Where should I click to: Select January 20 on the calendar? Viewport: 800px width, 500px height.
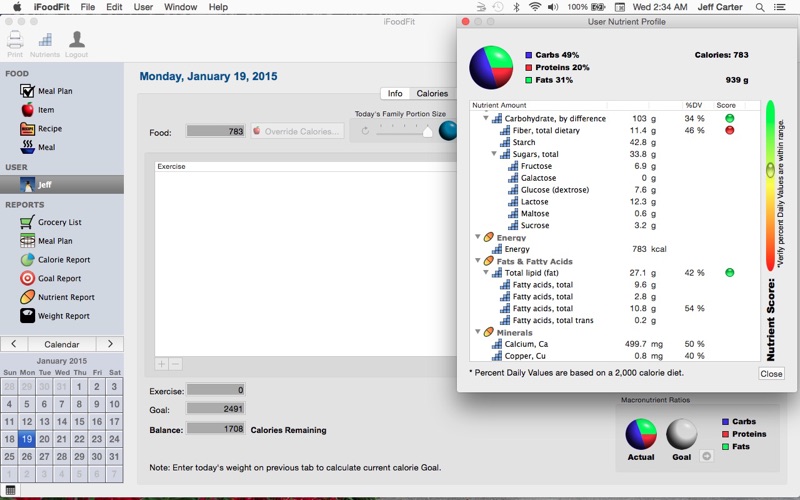click(44, 439)
